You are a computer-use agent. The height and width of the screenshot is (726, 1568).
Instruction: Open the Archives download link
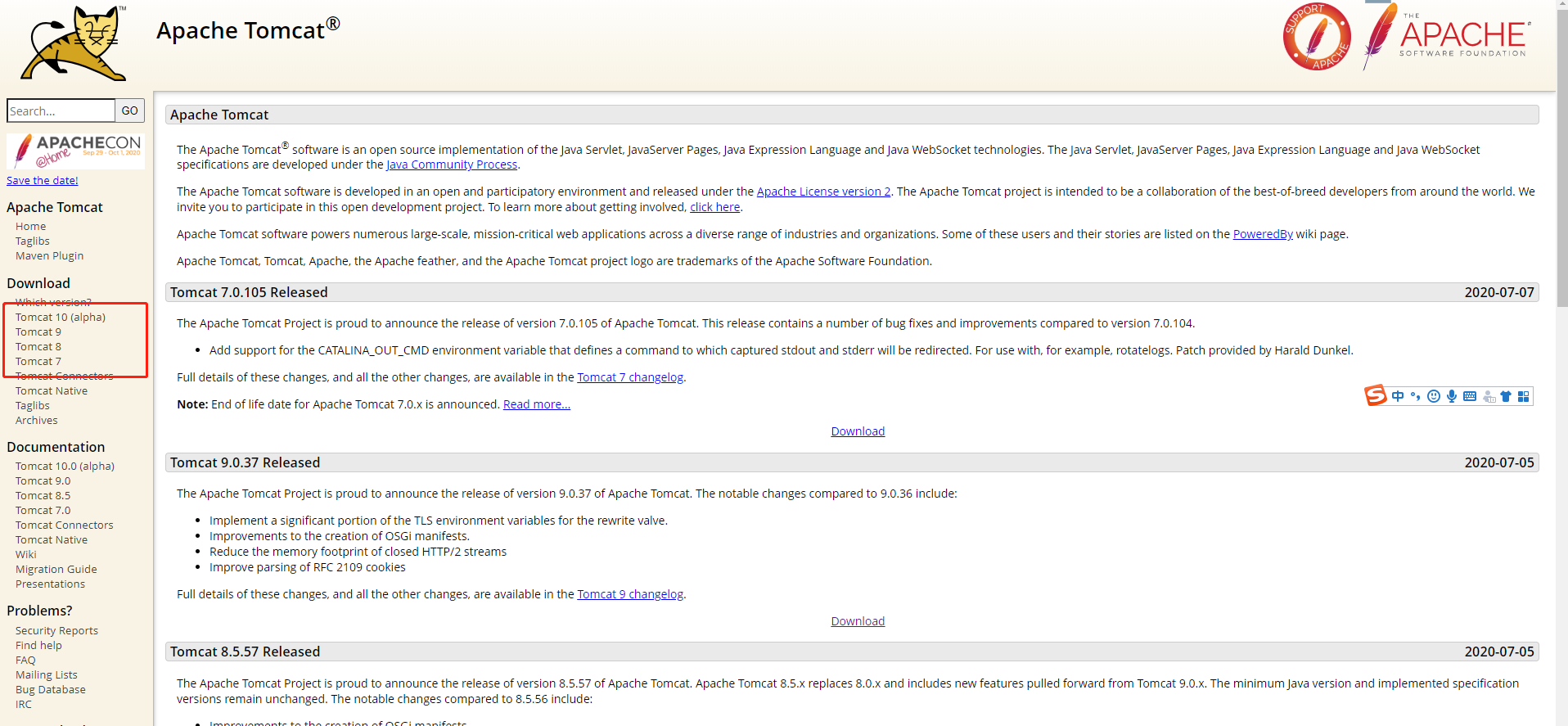pos(37,420)
